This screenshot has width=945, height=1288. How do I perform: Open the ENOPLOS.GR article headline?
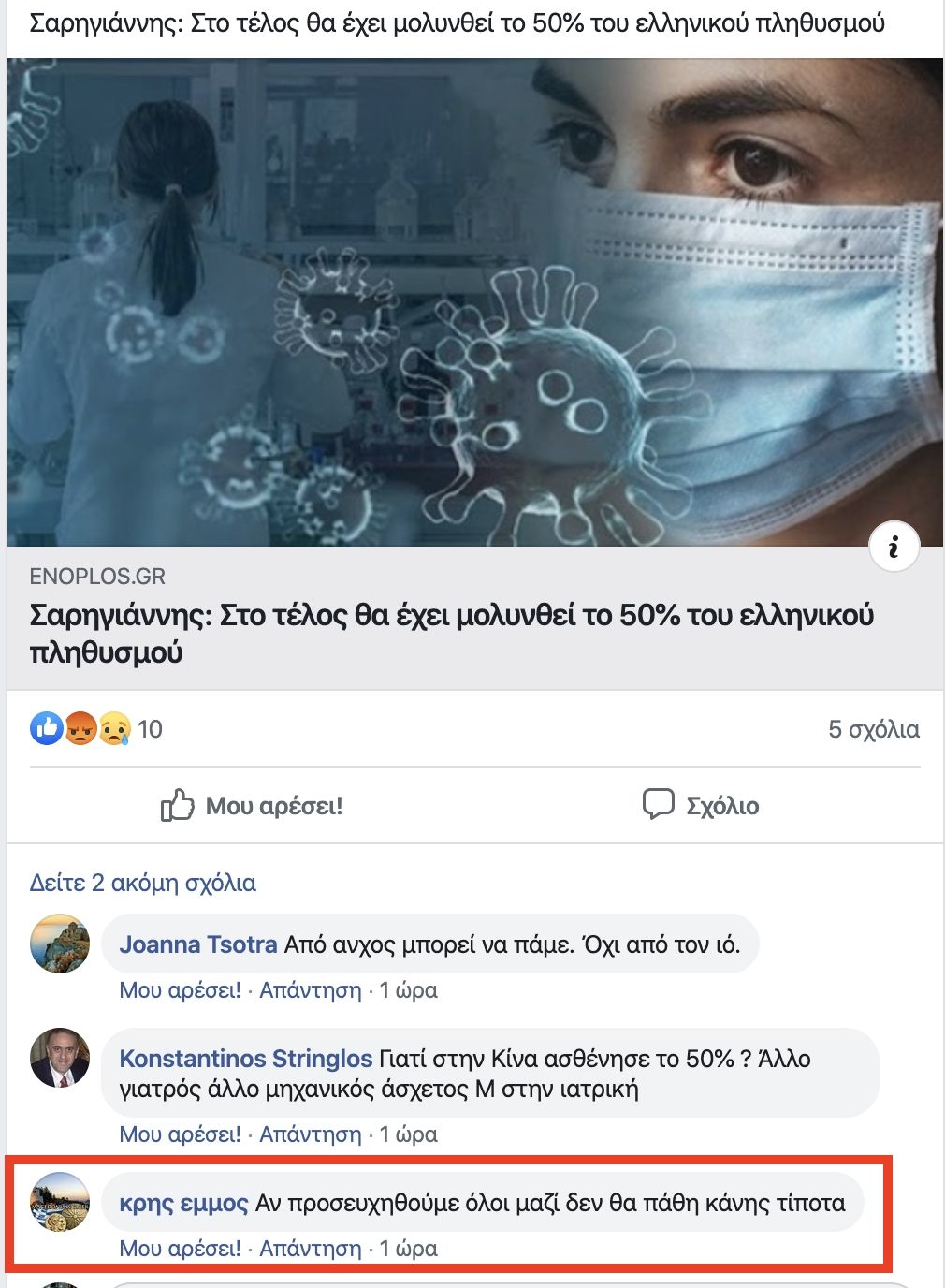(452, 634)
